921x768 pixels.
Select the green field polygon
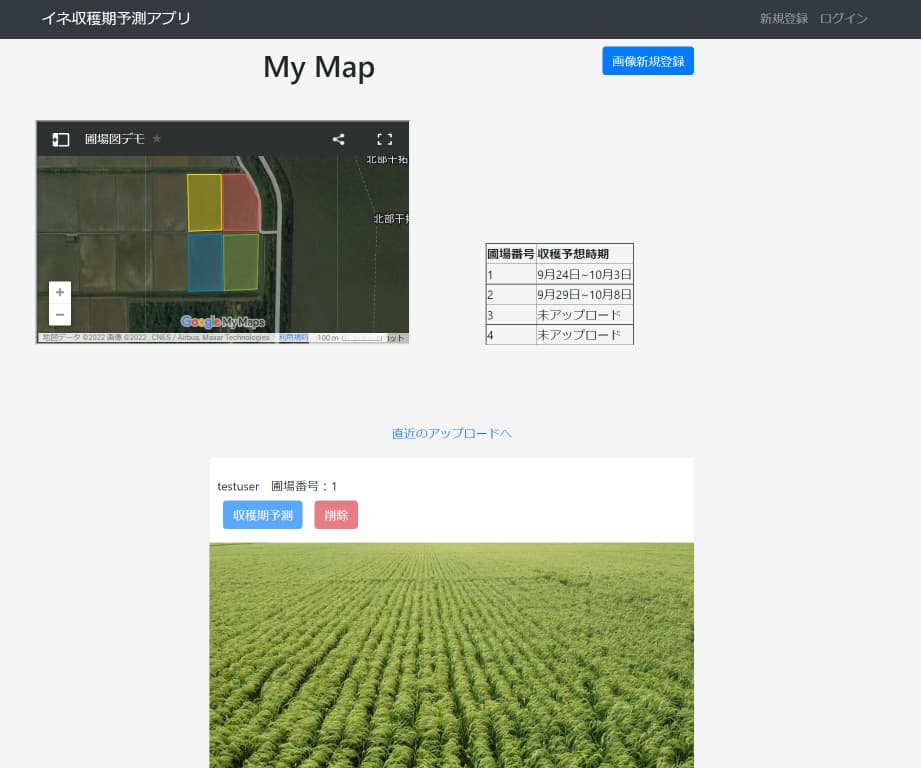tap(240, 261)
